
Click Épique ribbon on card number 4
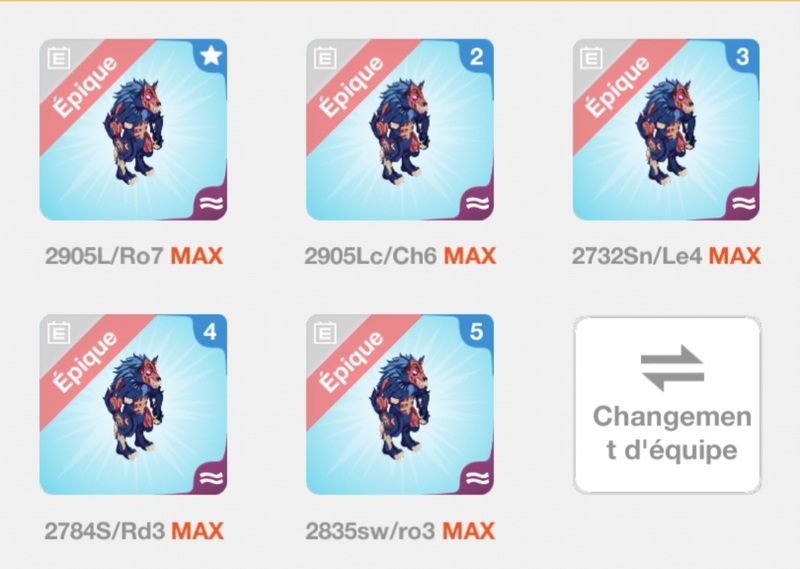pyautogui.click(x=85, y=362)
